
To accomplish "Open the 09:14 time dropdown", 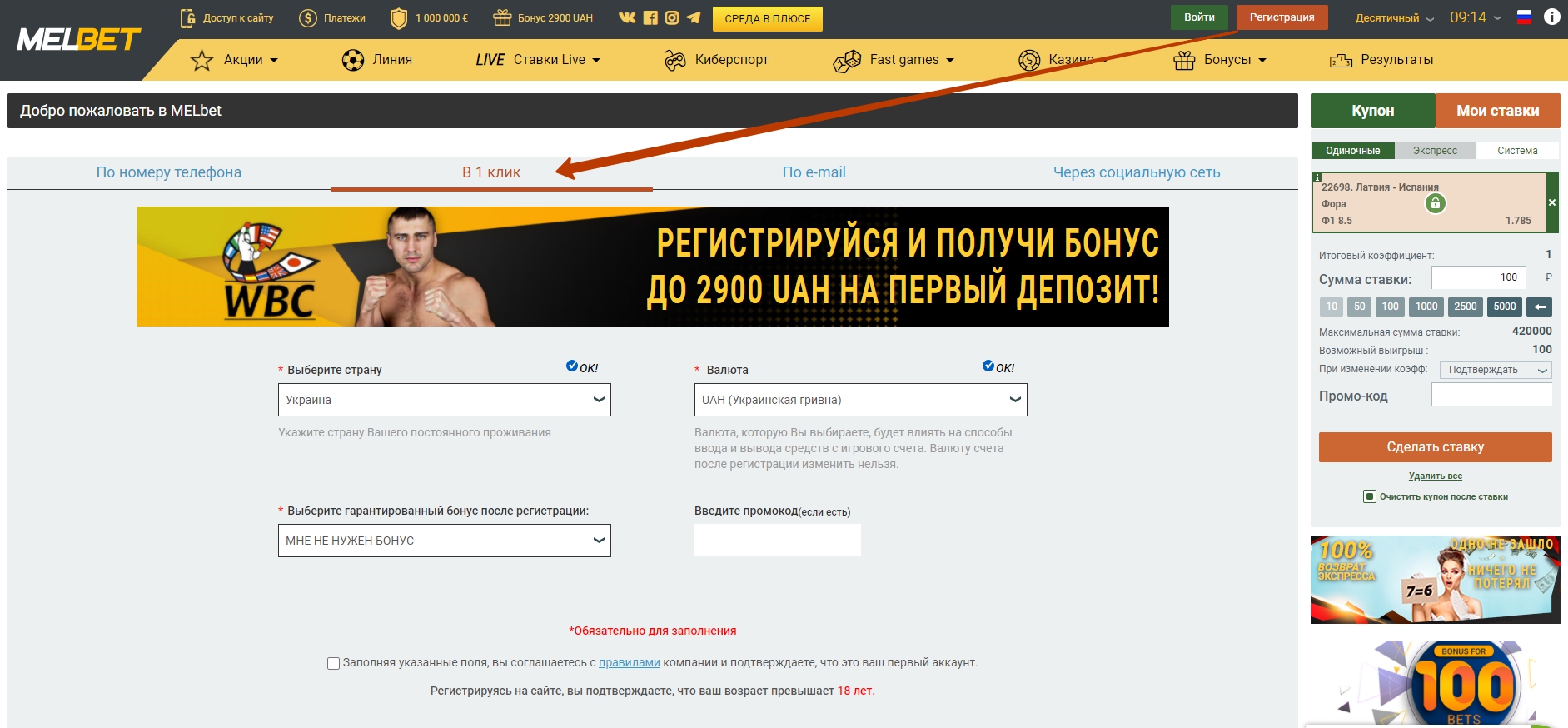I will click(1476, 17).
